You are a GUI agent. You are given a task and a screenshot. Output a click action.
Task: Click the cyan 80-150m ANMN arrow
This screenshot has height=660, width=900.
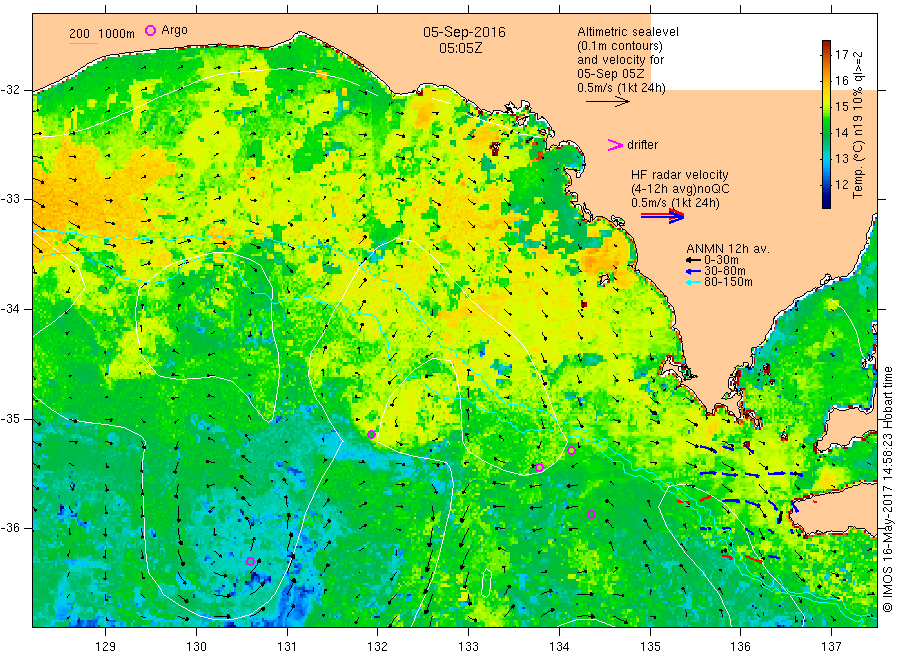click(694, 282)
